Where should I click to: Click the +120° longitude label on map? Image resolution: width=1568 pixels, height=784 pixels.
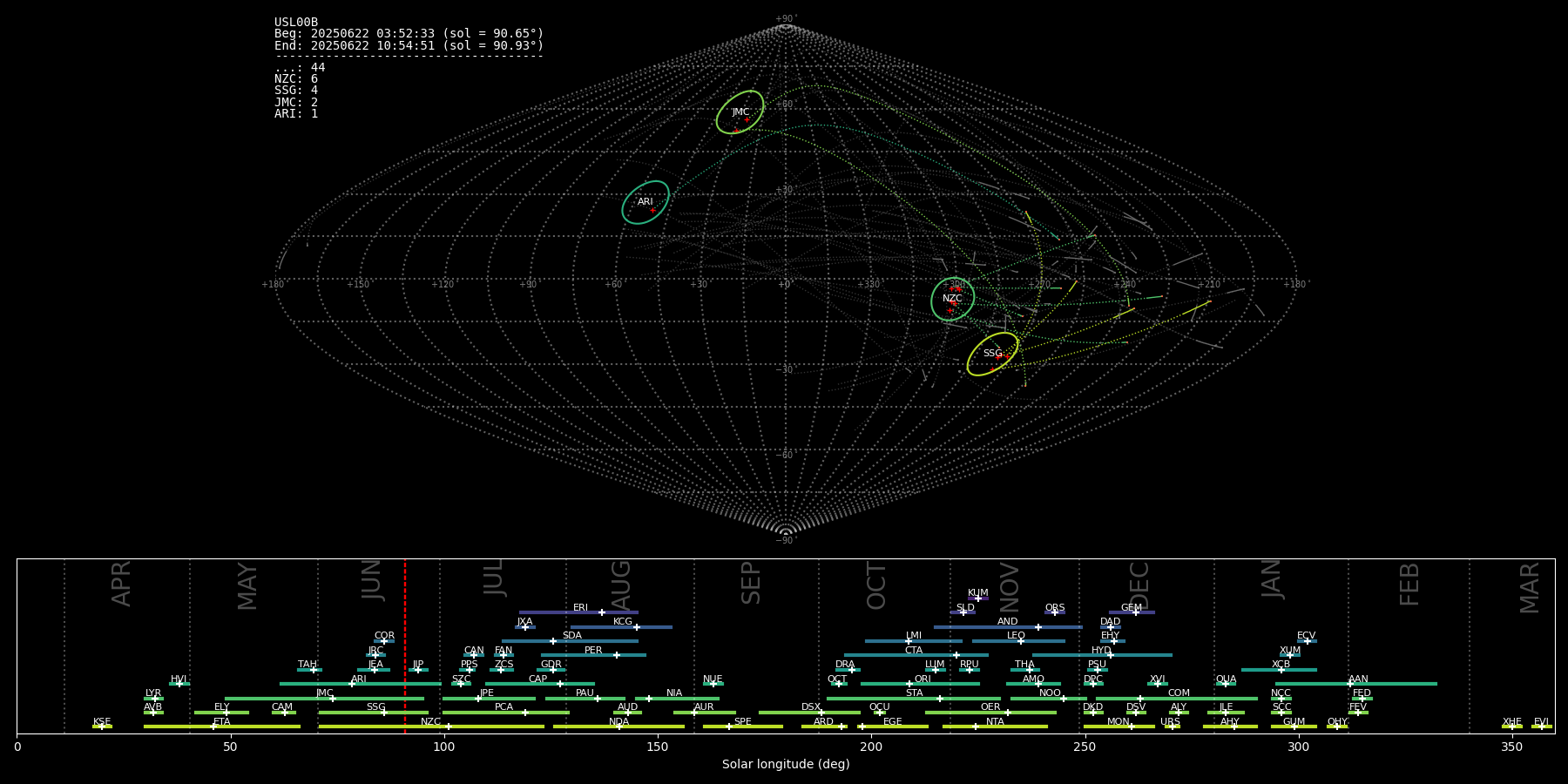click(443, 285)
